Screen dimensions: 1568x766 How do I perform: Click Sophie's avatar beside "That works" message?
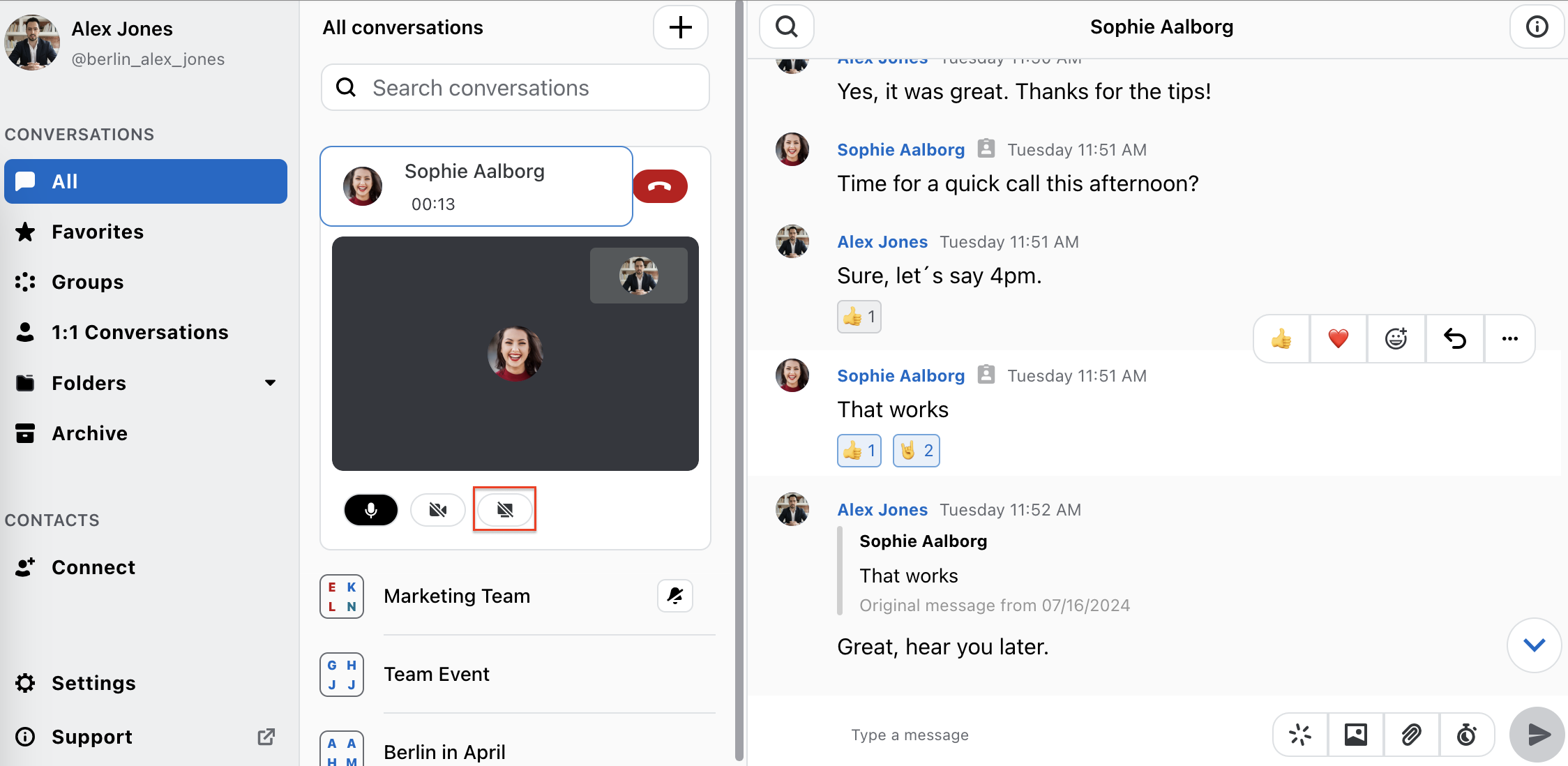point(792,375)
